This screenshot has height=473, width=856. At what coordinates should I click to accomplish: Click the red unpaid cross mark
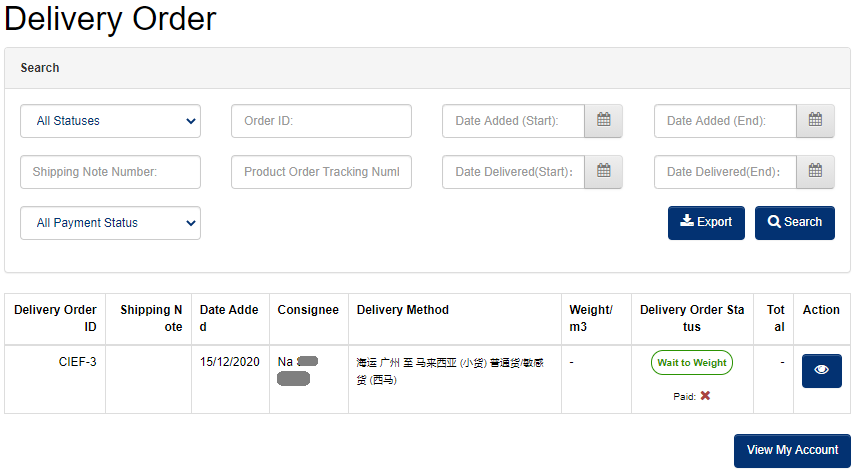705,396
